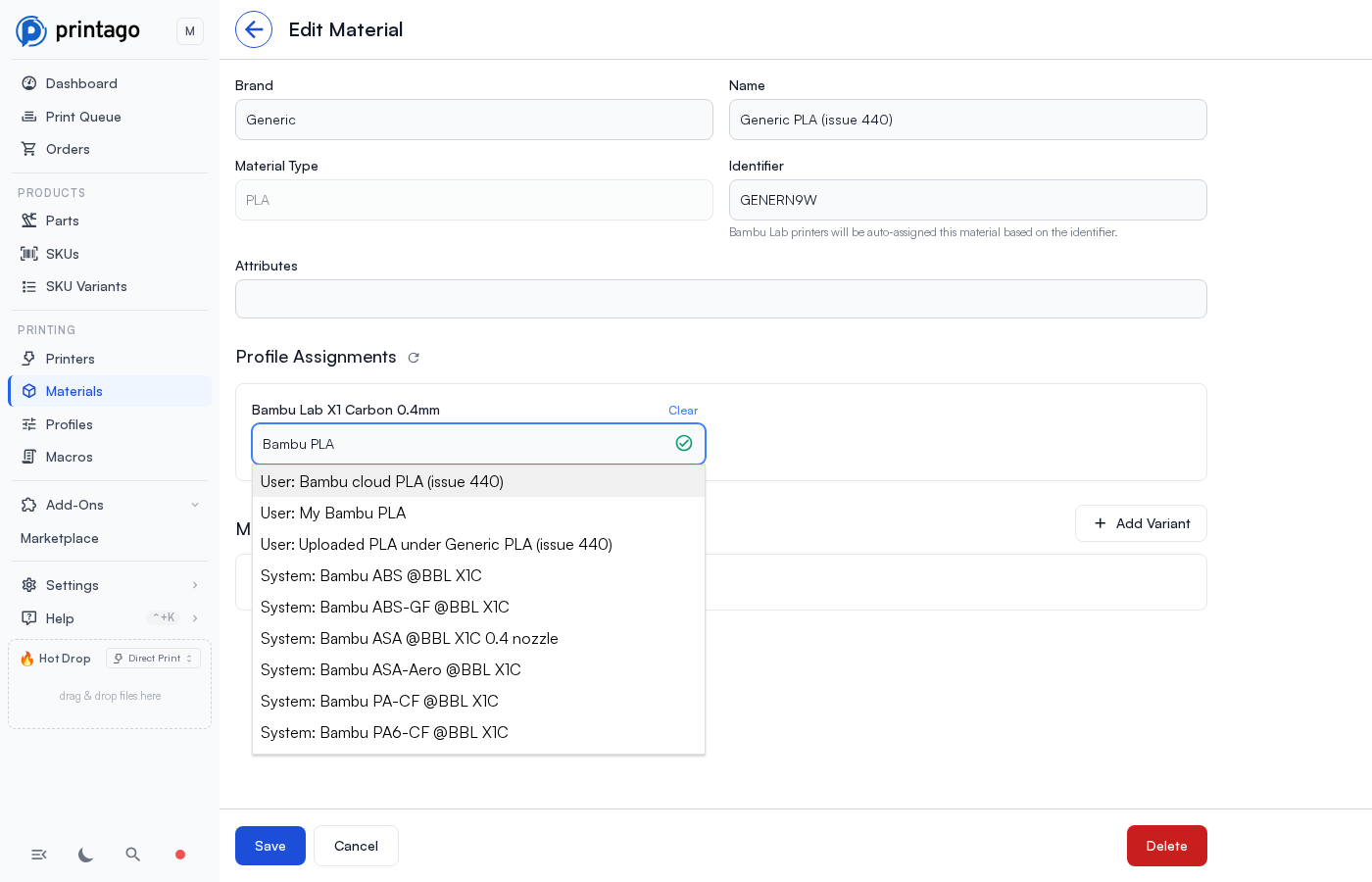Choose System: Bambu PA6-CF @BBL X1C
The height and width of the screenshot is (882, 1372).
click(478, 732)
